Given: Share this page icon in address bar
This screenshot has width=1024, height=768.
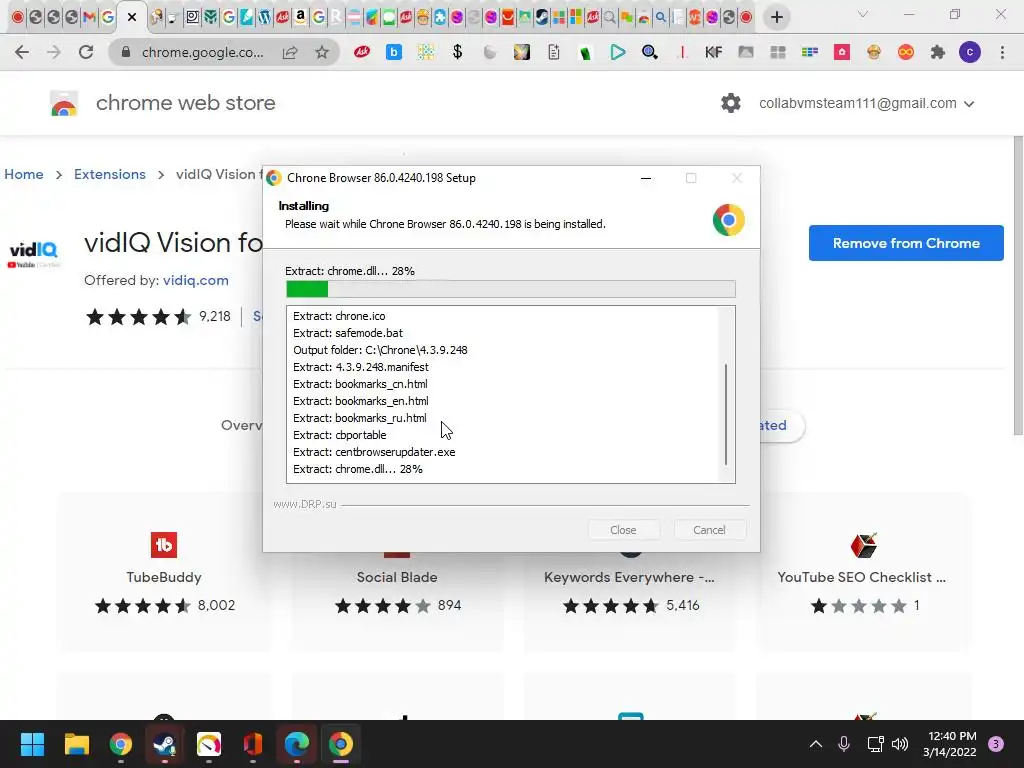Looking at the screenshot, I should [290, 52].
